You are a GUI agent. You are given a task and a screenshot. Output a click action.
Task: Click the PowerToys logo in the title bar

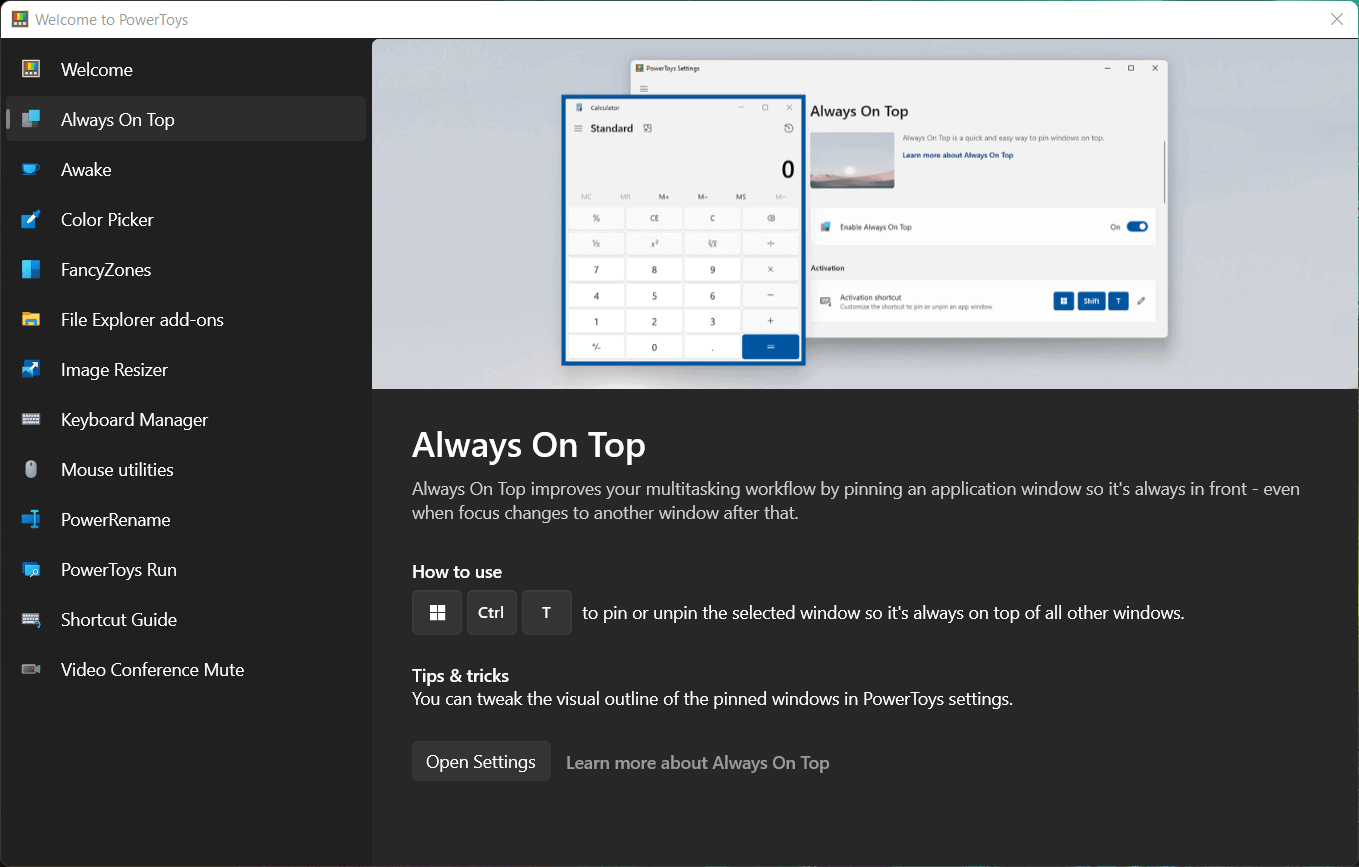pyautogui.click(x=20, y=19)
